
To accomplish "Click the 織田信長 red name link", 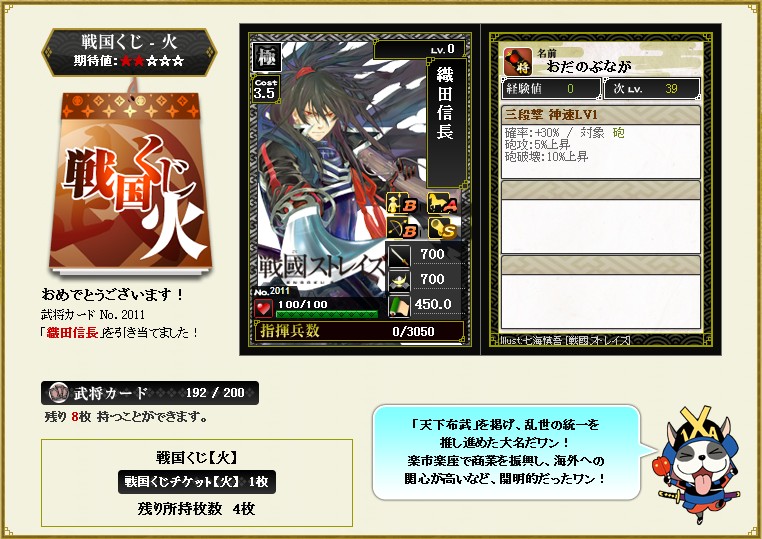I will (x=72, y=333).
